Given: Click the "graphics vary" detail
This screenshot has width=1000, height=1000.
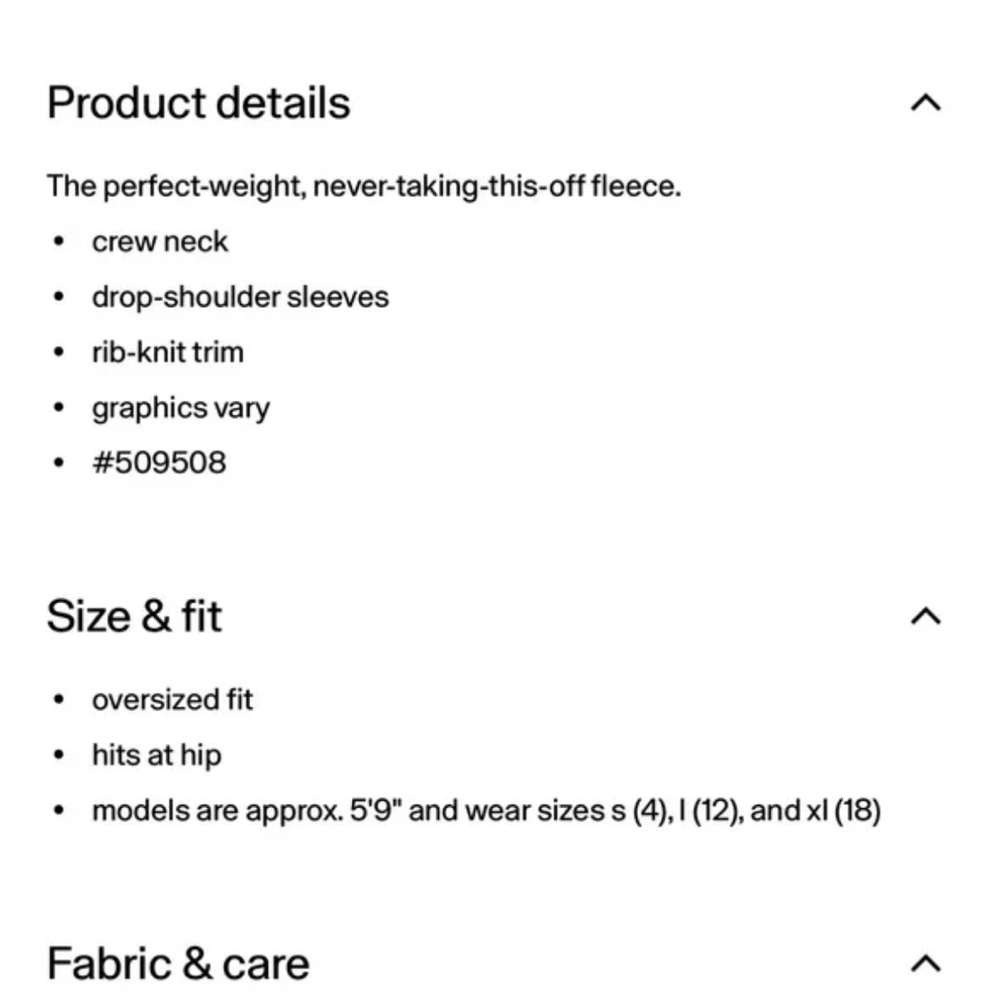Looking at the screenshot, I should pos(181,408).
